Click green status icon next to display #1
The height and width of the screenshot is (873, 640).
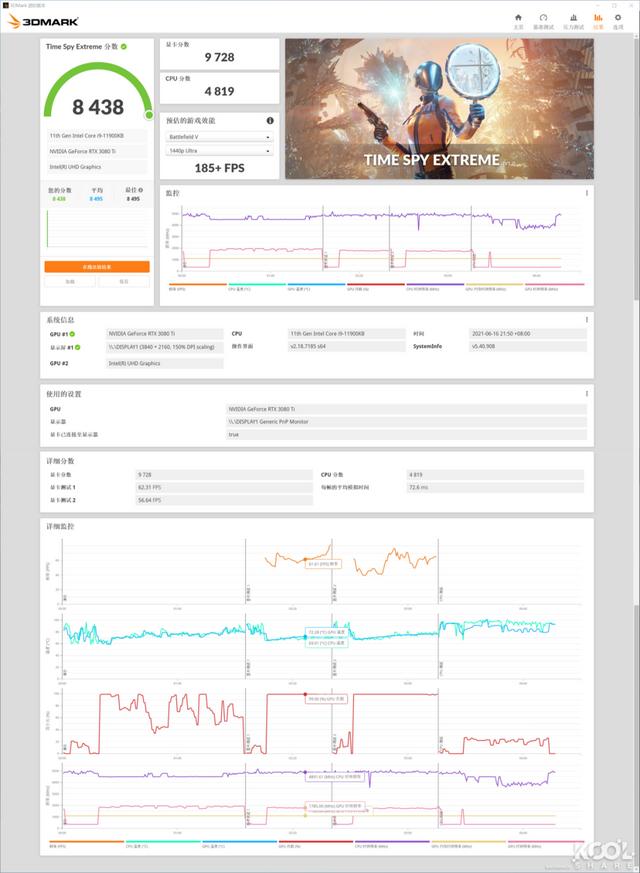pos(78,347)
